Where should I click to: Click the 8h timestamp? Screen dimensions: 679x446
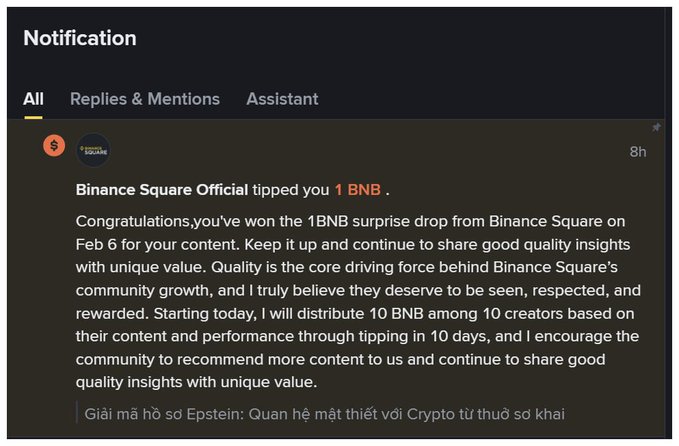[637, 152]
